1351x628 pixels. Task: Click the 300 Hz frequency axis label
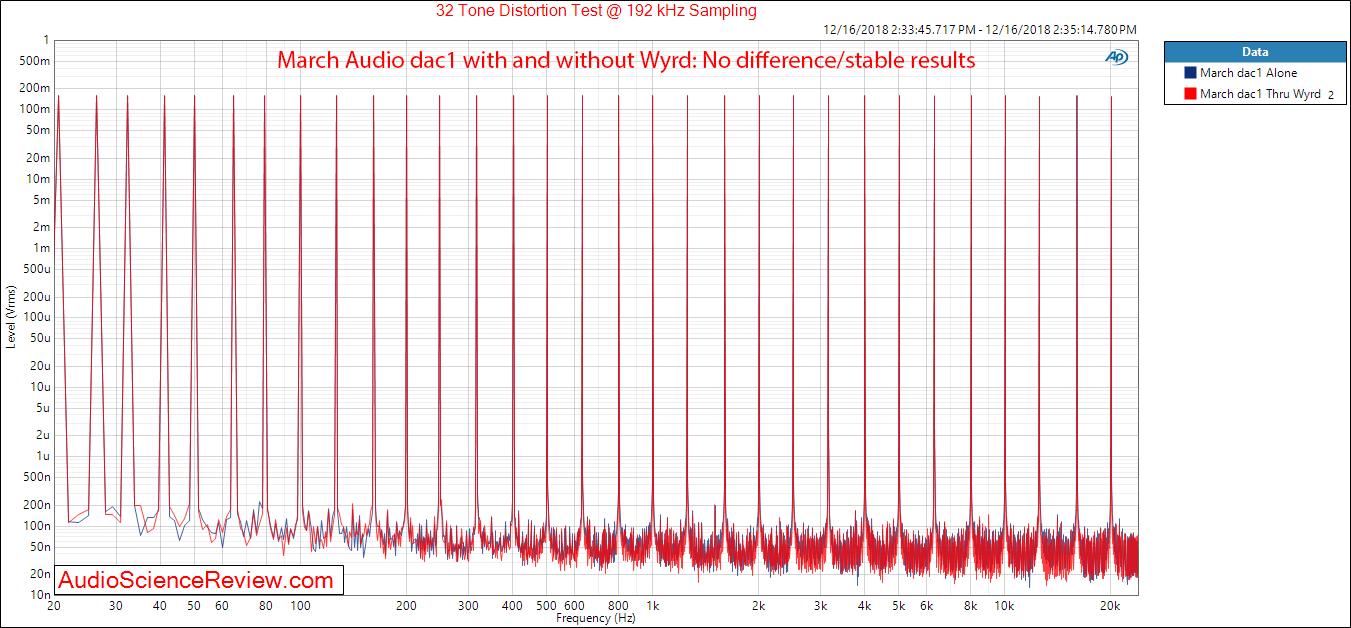click(468, 606)
